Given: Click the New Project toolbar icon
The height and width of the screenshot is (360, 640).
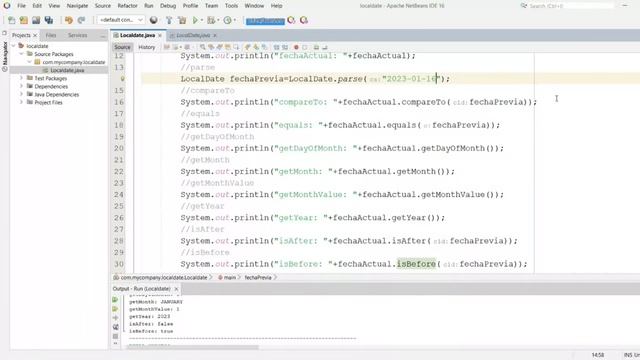Looking at the screenshot, I should pyautogui.click(x=24, y=20).
